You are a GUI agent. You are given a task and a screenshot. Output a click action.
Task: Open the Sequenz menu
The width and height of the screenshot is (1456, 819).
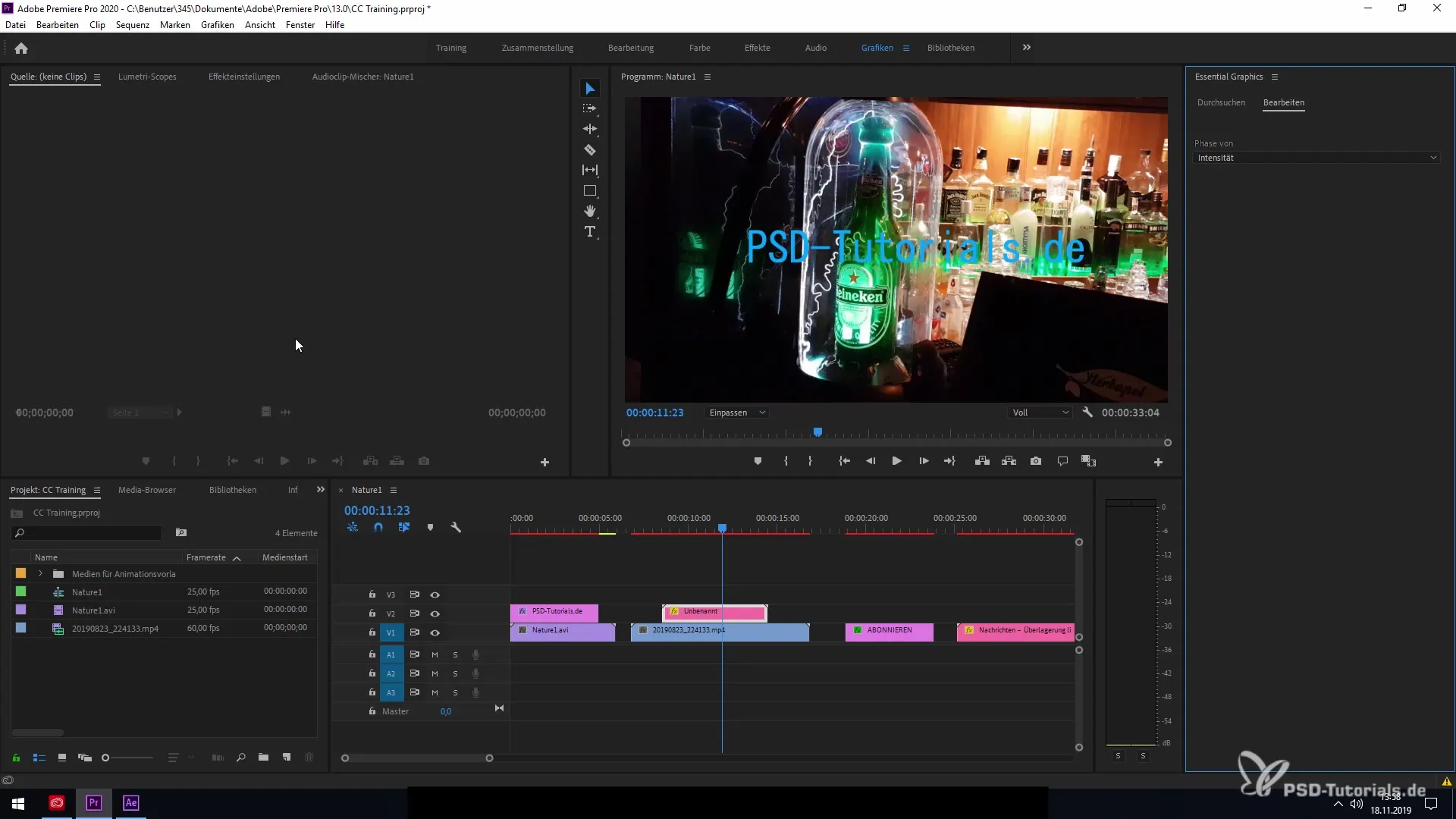(133, 25)
